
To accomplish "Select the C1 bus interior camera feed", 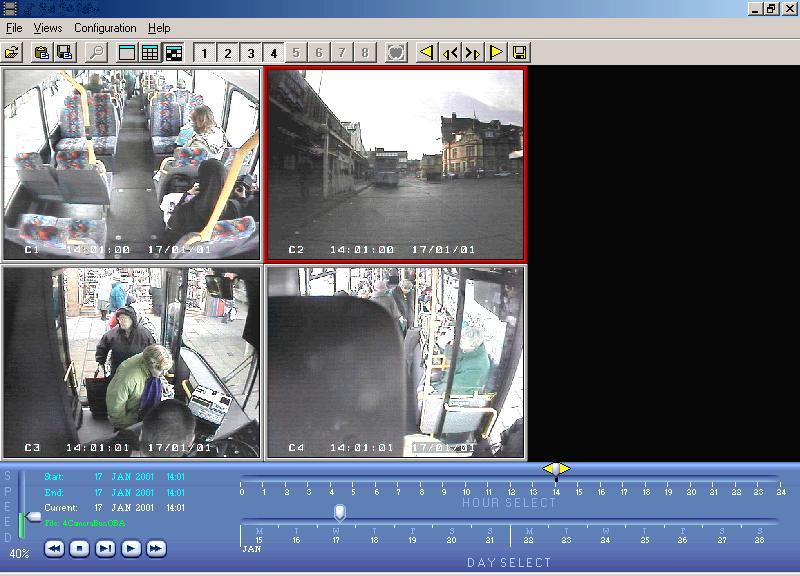I will (x=131, y=164).
